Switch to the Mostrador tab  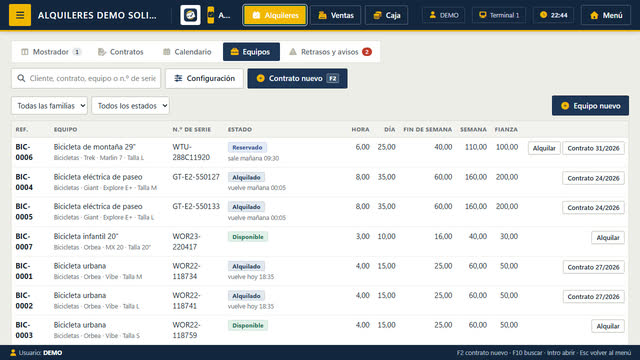(51, 52)
